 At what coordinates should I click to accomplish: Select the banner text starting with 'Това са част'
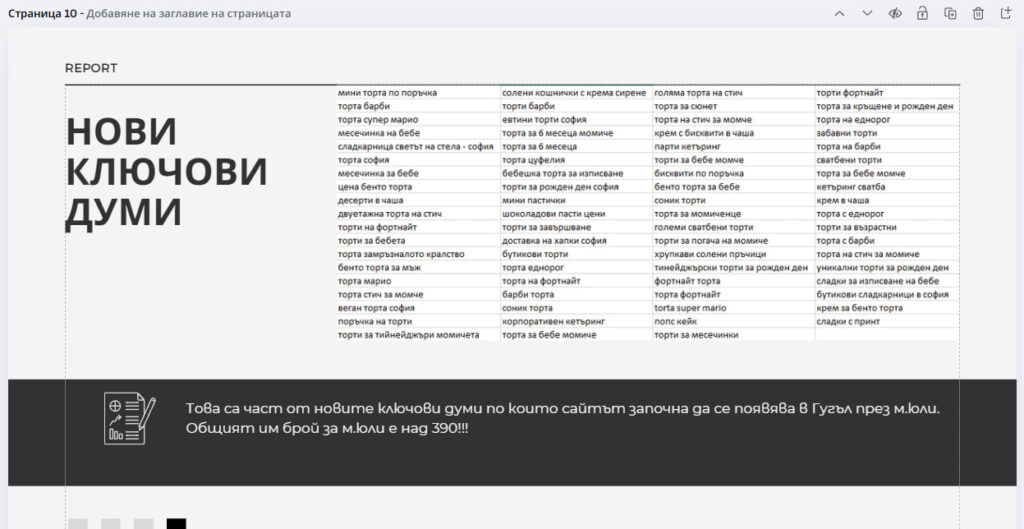pos(563,418)
